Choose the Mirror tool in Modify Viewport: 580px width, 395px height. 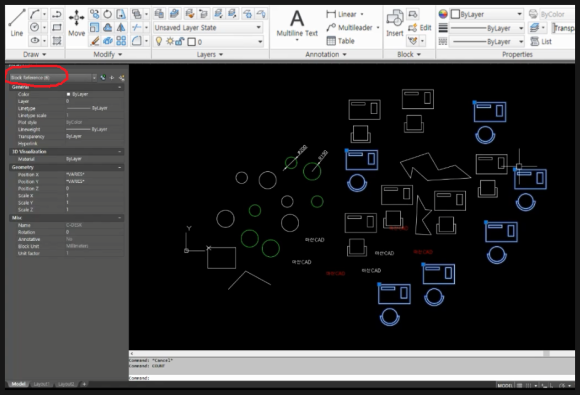click(x=121, y=27)
